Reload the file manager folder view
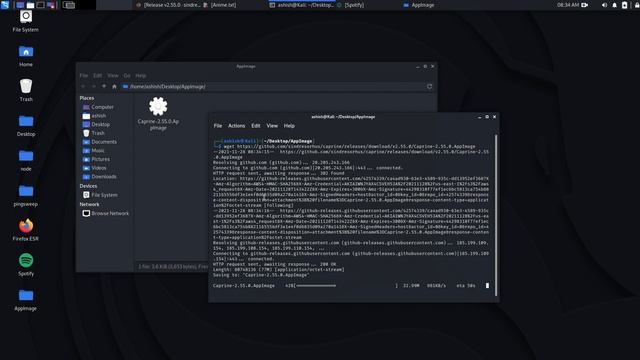Viewport: 640px width, 360px height. tap(429, 87)
